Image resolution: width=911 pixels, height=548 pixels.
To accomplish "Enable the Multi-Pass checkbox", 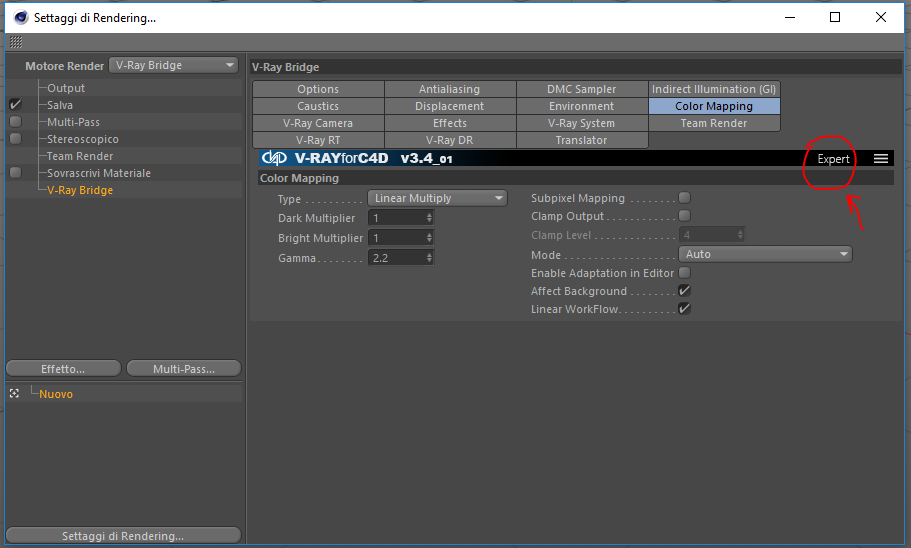I will click(x=16, y=121).
